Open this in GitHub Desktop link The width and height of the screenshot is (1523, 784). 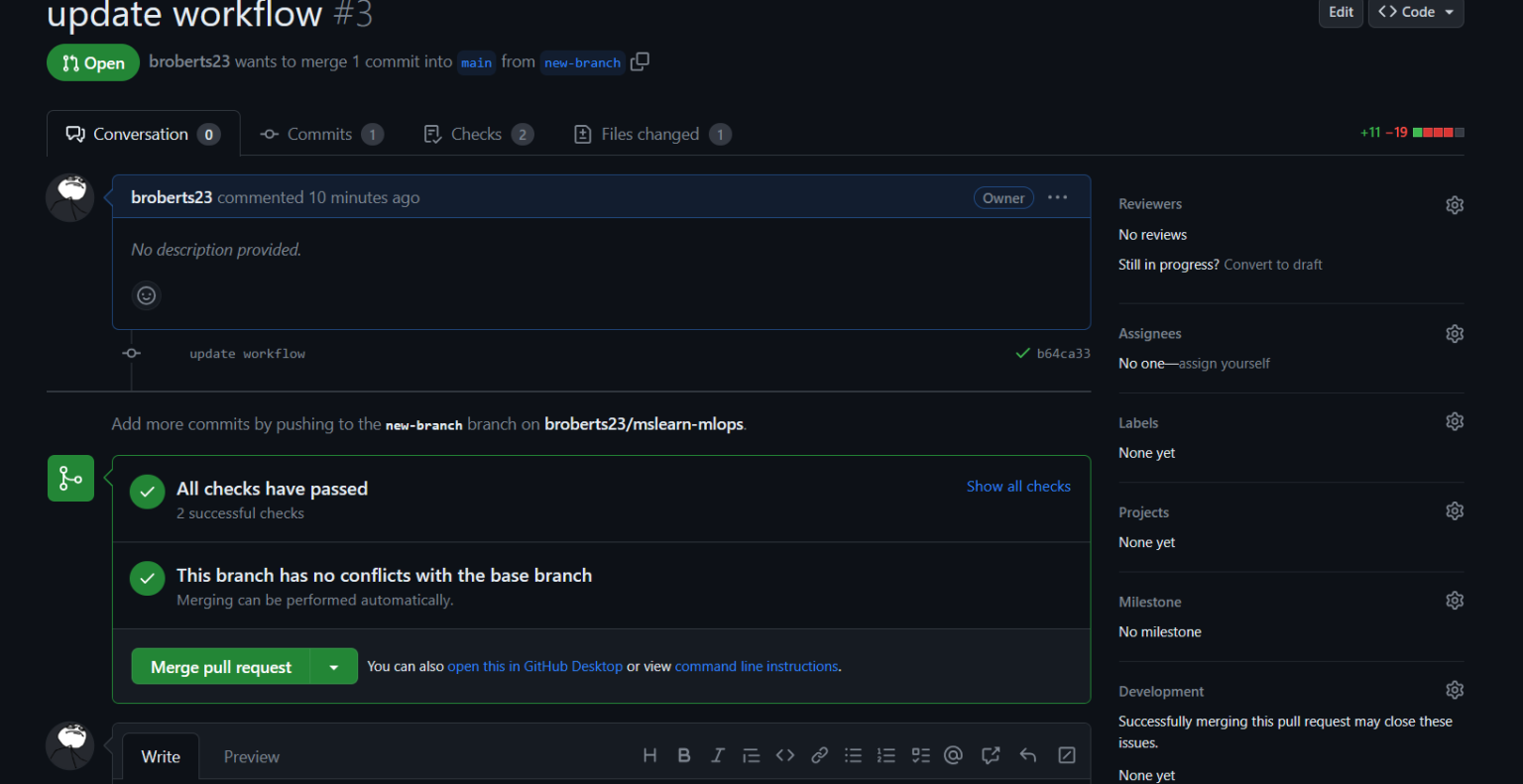[x=535, y=667]
